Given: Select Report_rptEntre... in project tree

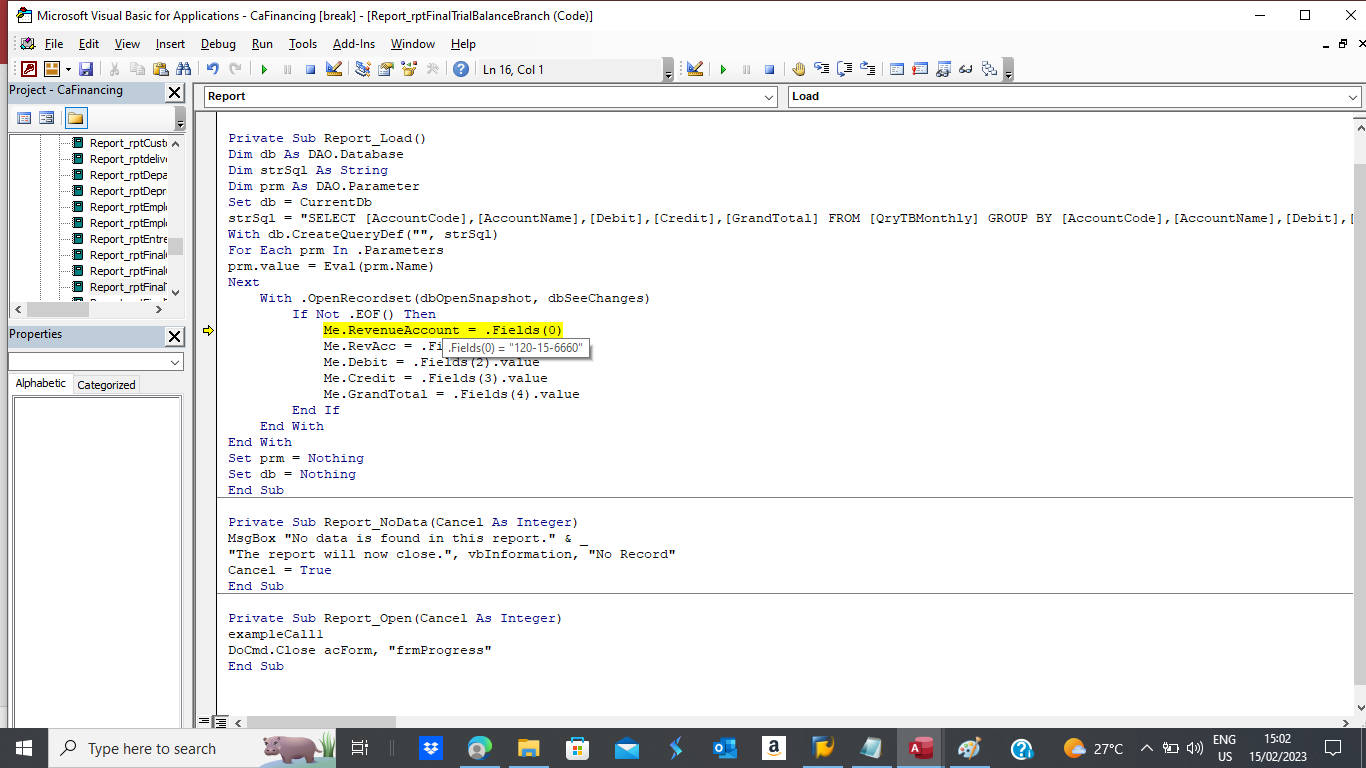Looking at the screenshot, I should coord(128,239).
